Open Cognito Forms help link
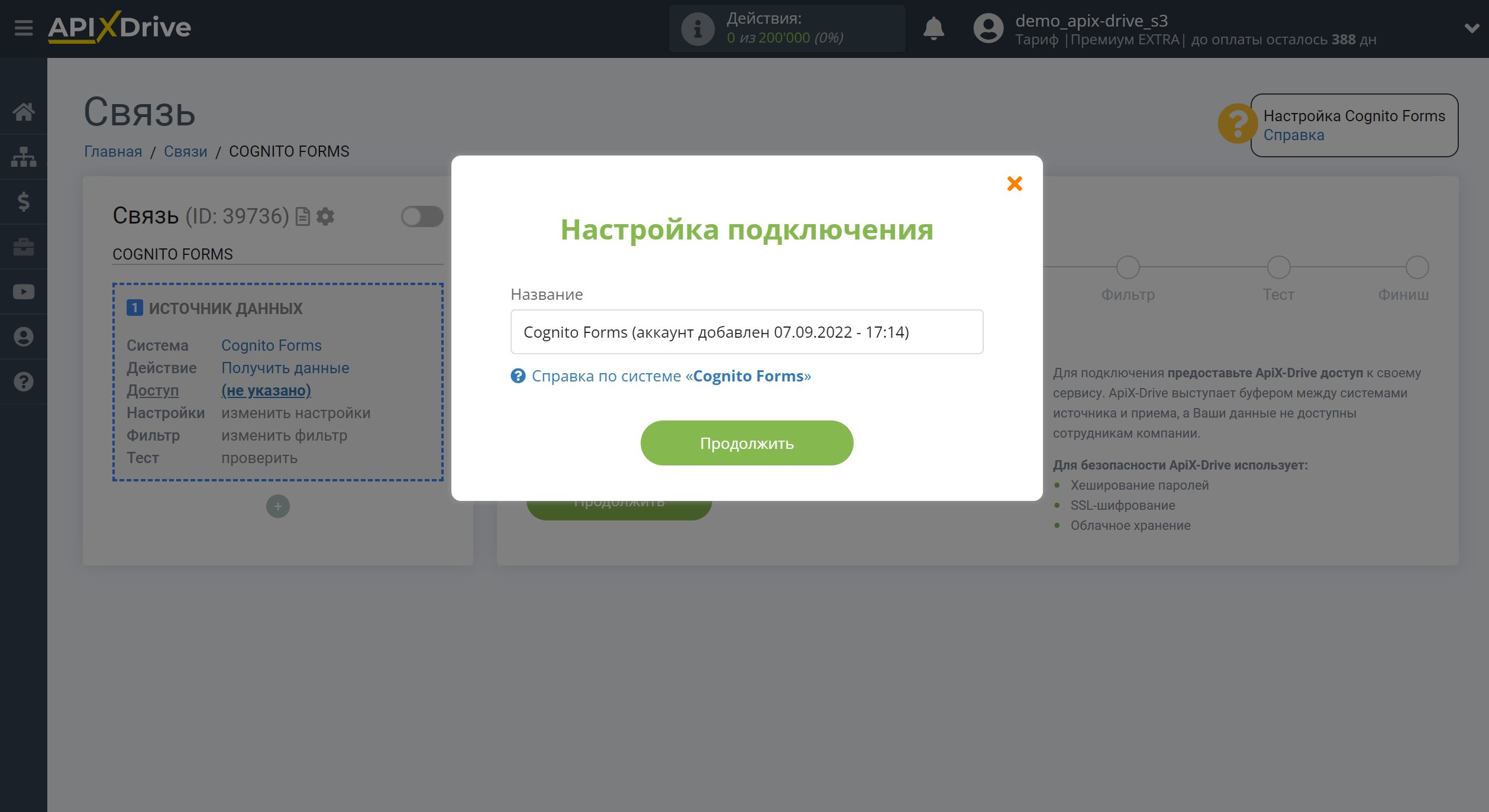1489x812 pixels. [x=671, y=376]
